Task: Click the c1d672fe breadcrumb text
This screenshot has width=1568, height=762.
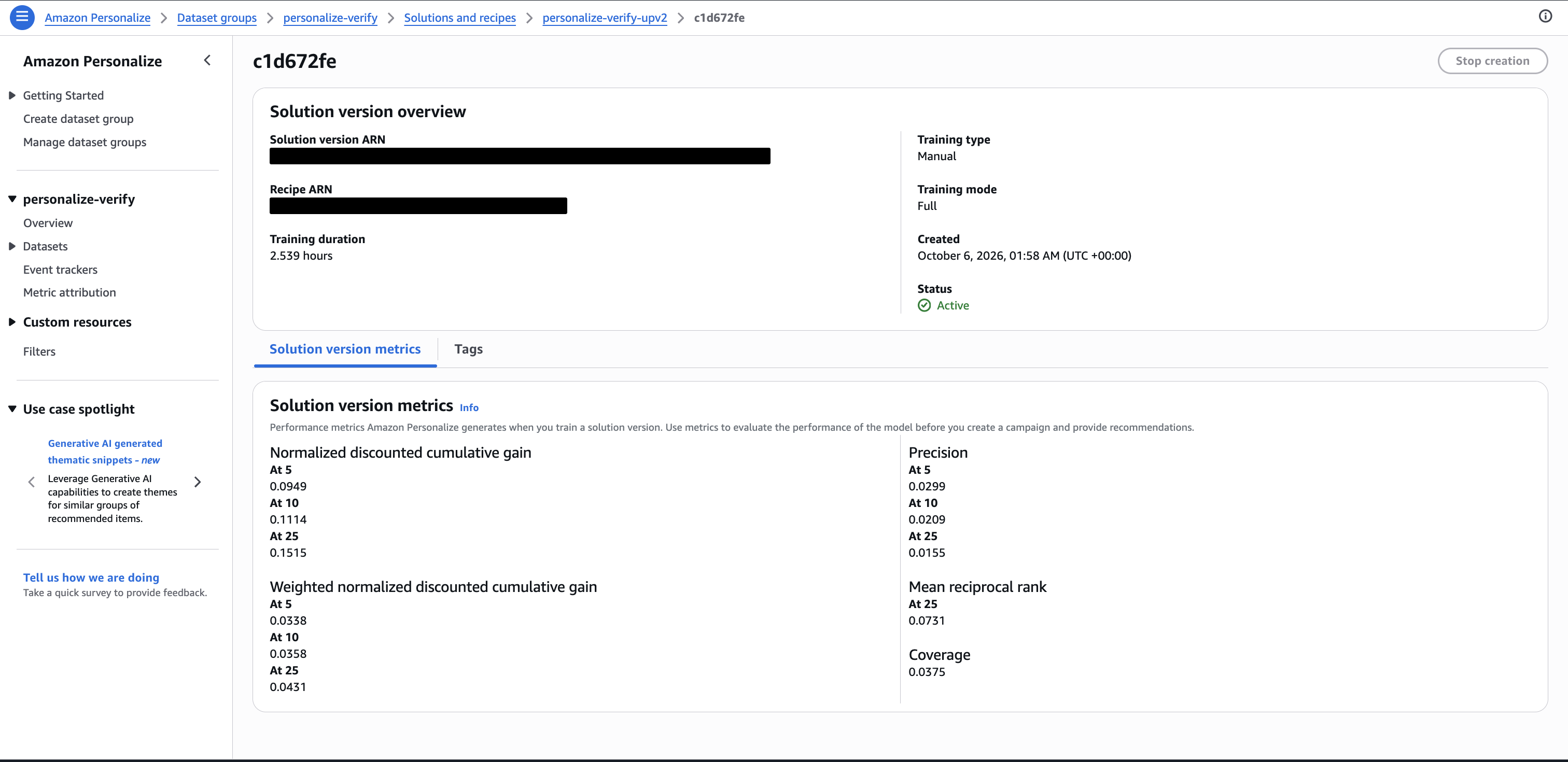Action: [x=719, y=18]
